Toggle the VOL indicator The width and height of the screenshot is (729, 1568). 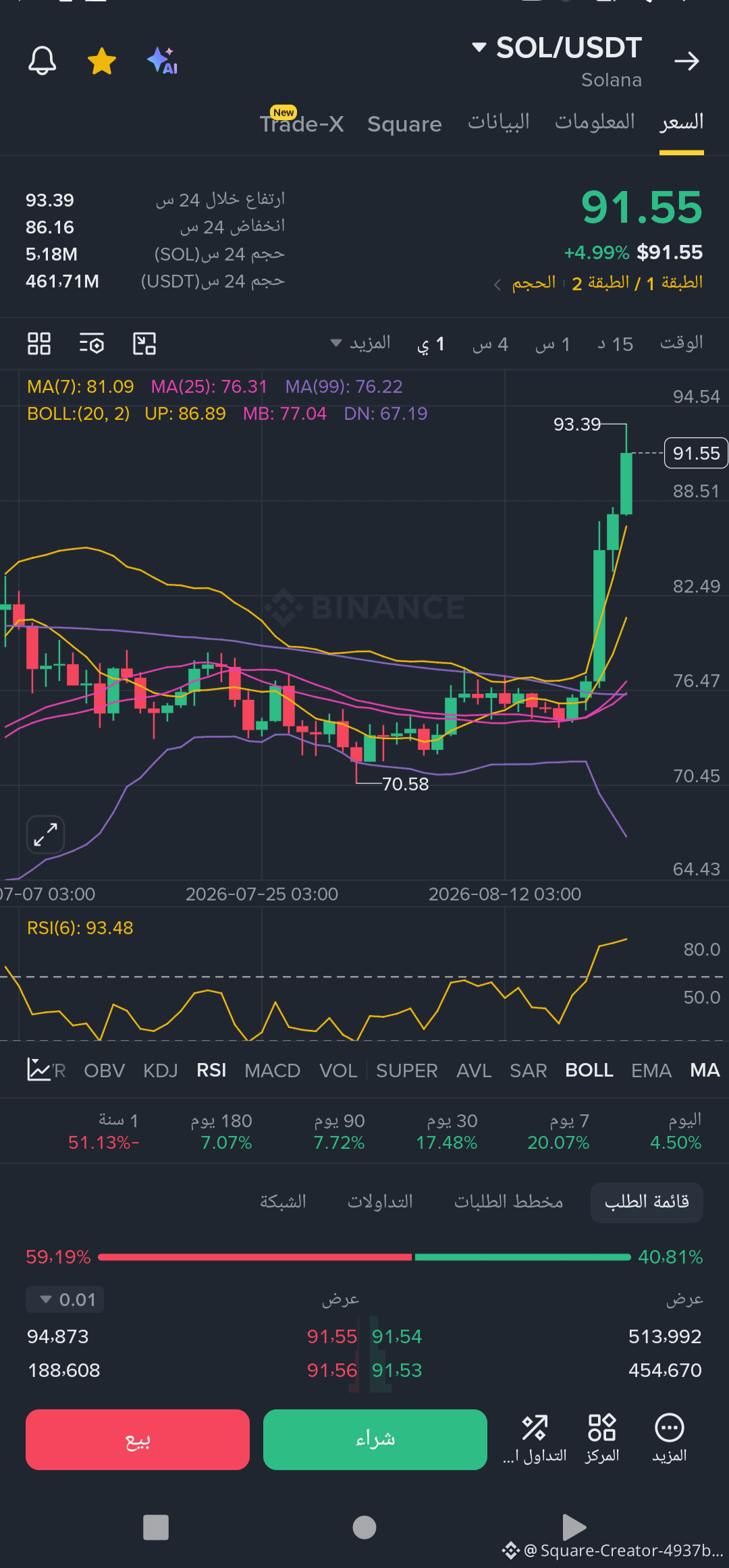pos(338,1071)
